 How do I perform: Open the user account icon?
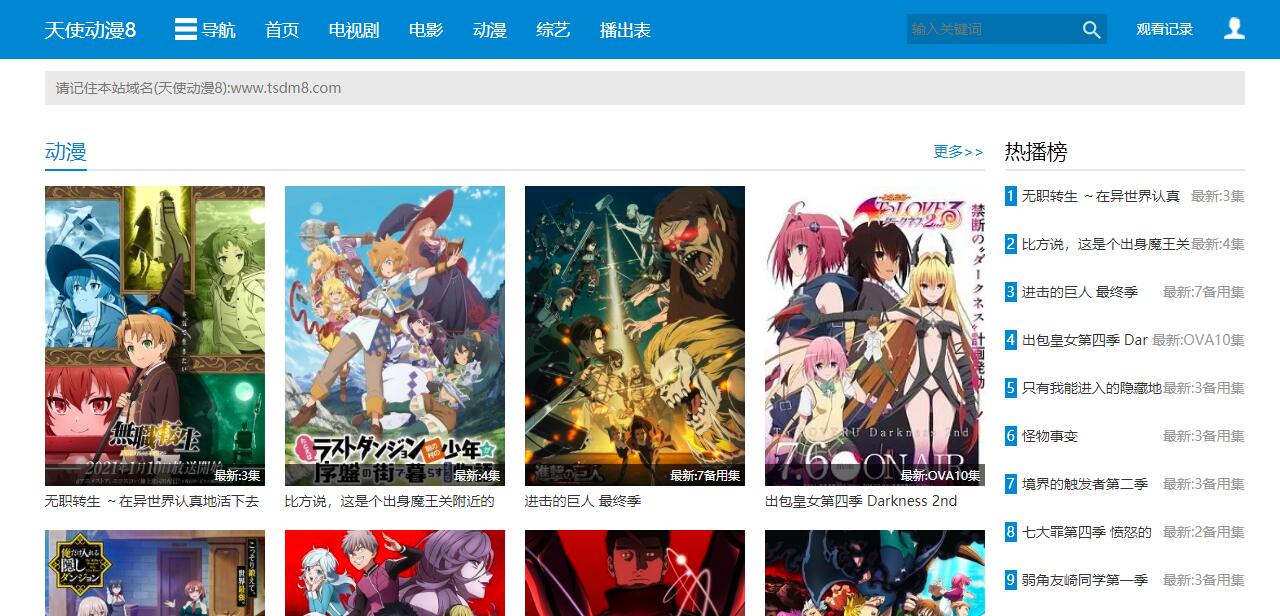(x=1234, y=29)
